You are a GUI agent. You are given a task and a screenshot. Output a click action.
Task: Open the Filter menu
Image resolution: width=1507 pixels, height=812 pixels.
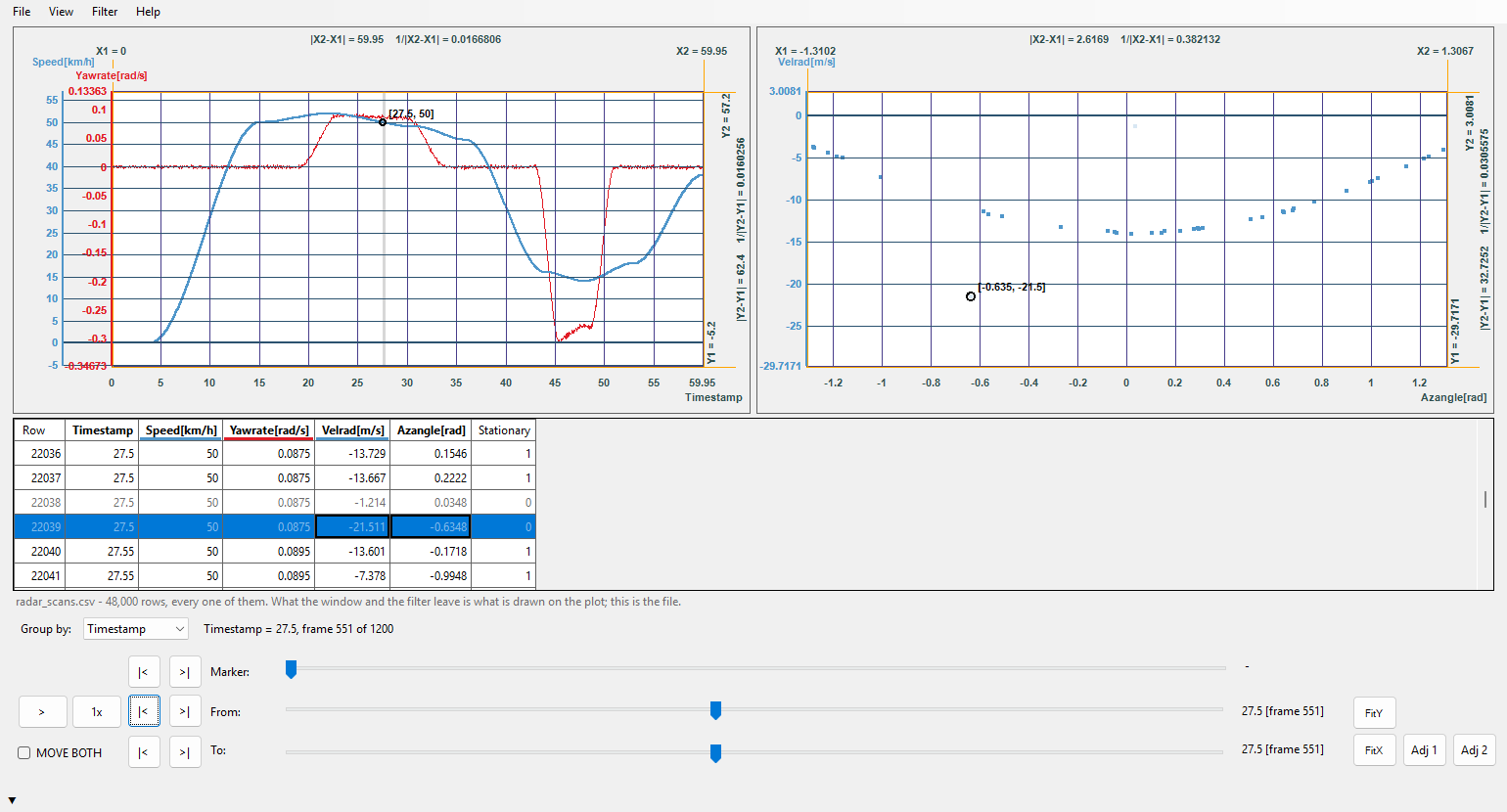pos(105,12)
